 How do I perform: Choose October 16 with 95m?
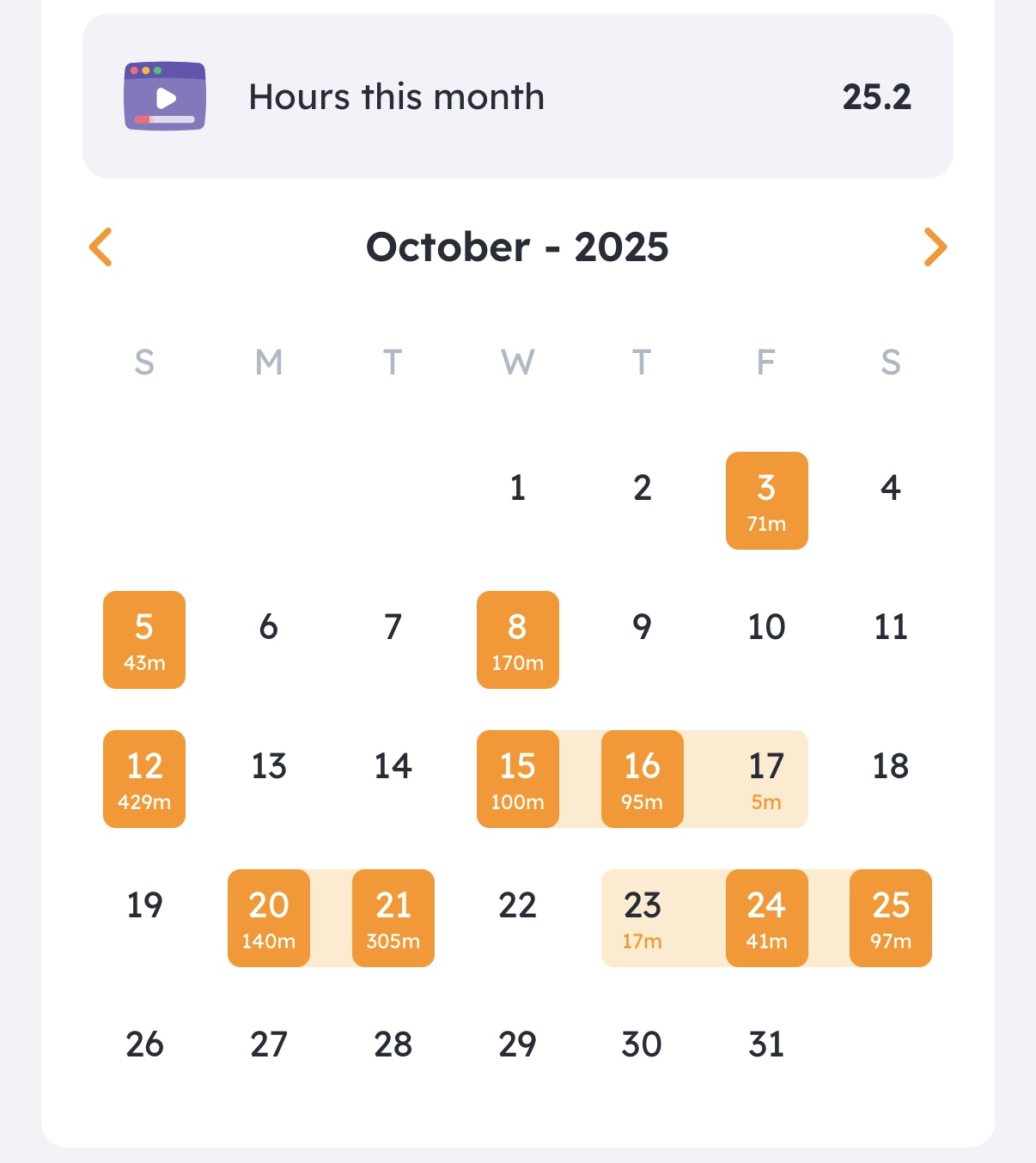(642, 779)
